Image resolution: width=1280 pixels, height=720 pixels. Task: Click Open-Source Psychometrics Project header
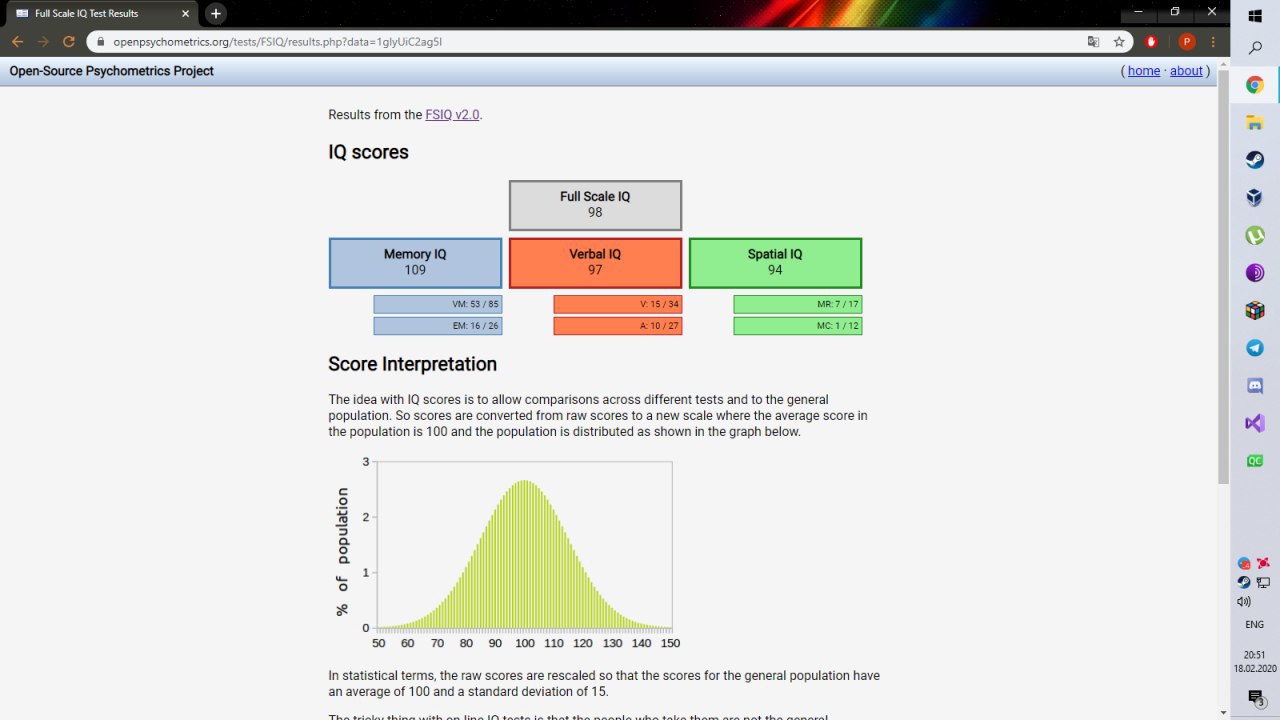coord(112,71)
